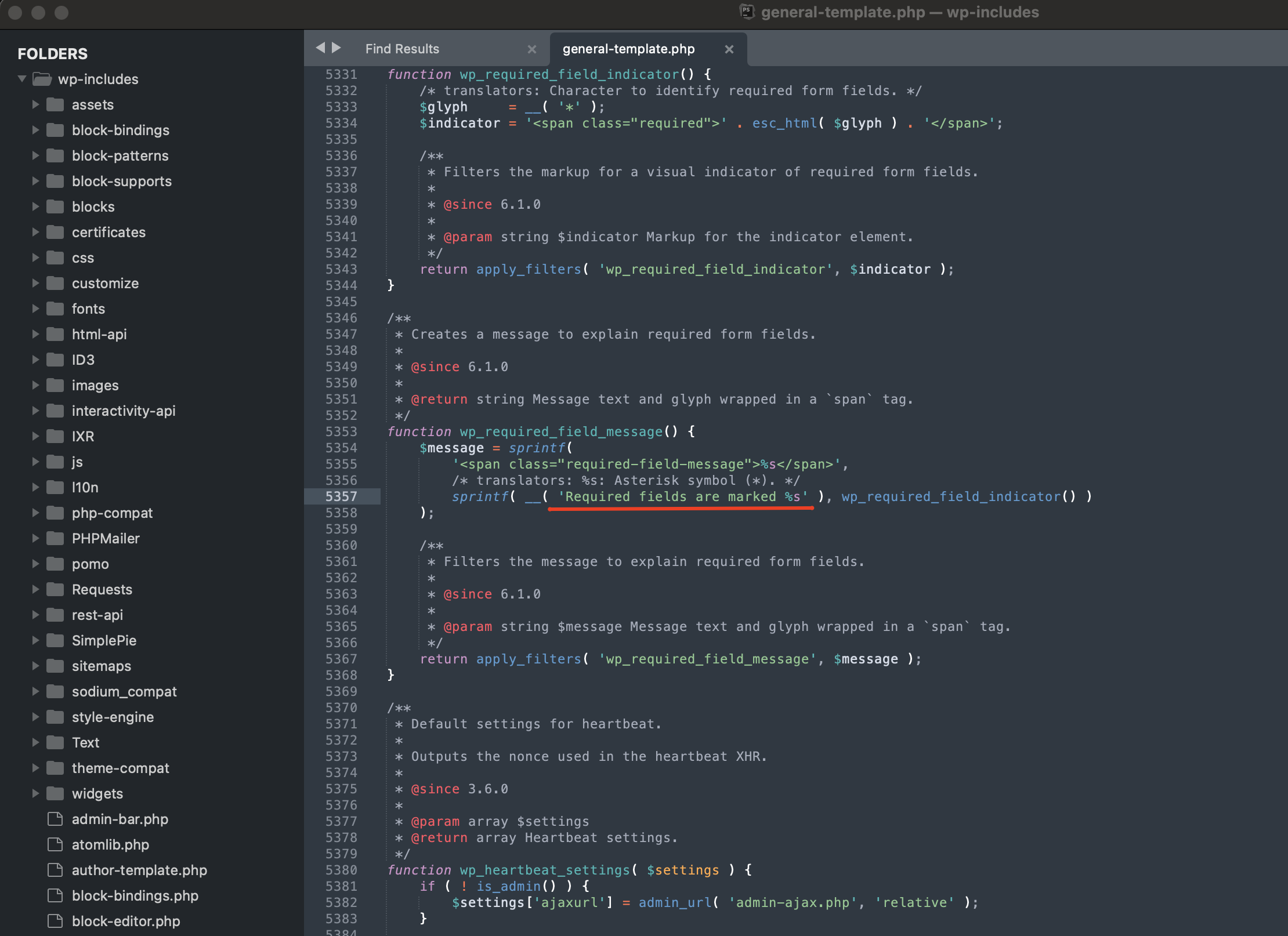Place cursor on 'Required fields are marked %s' string
This screenshot has height=936, width=1288.
[x=683, y=496]
